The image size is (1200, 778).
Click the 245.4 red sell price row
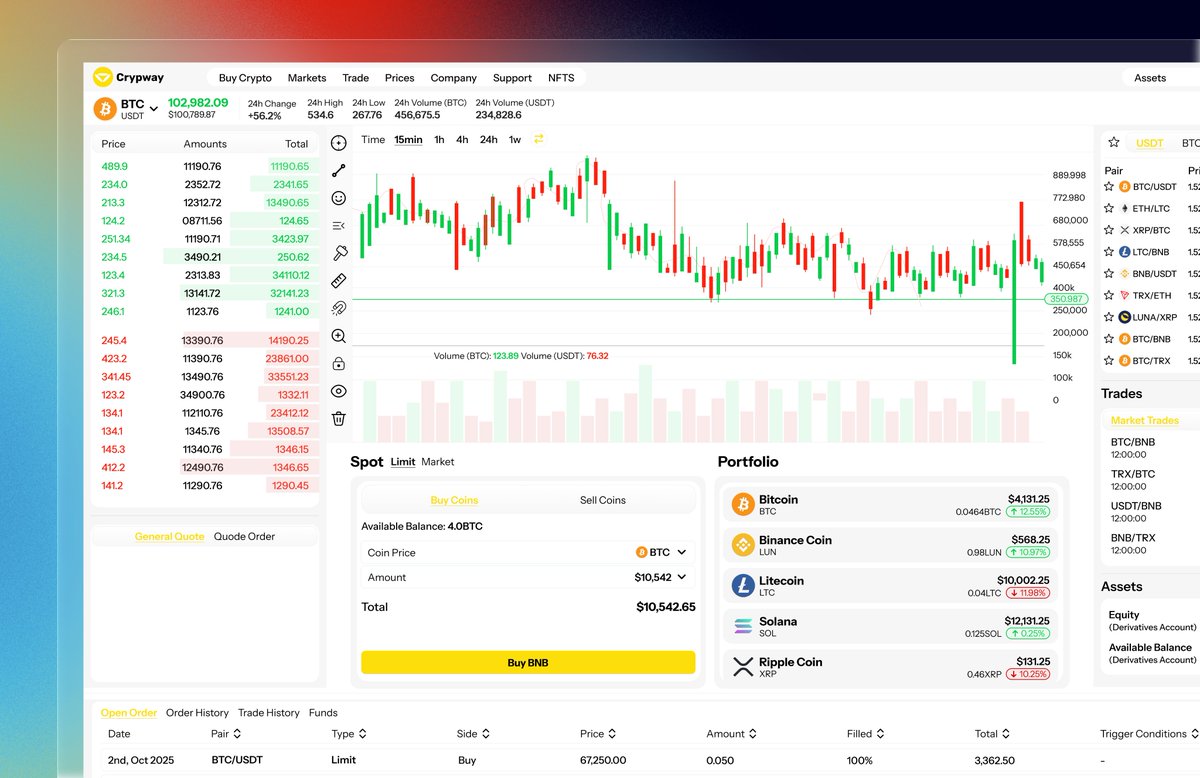(205, 340)
